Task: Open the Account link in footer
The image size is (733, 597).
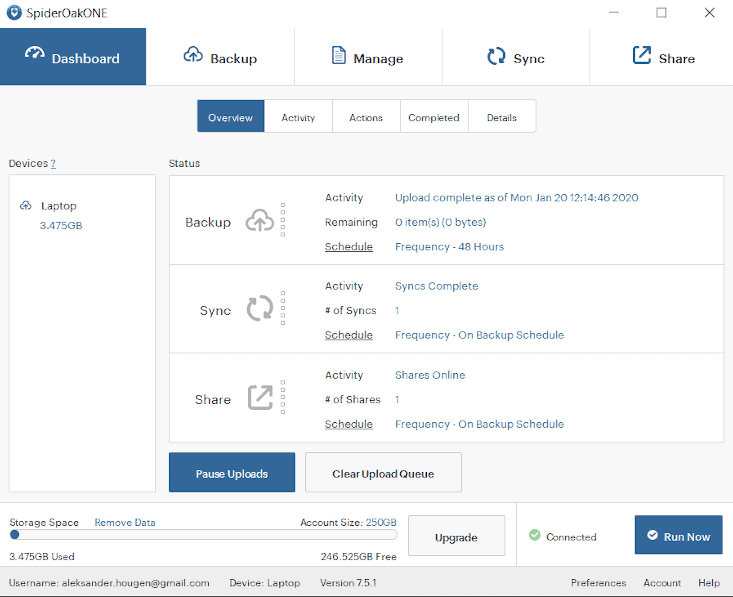Action: coord(662,583)
